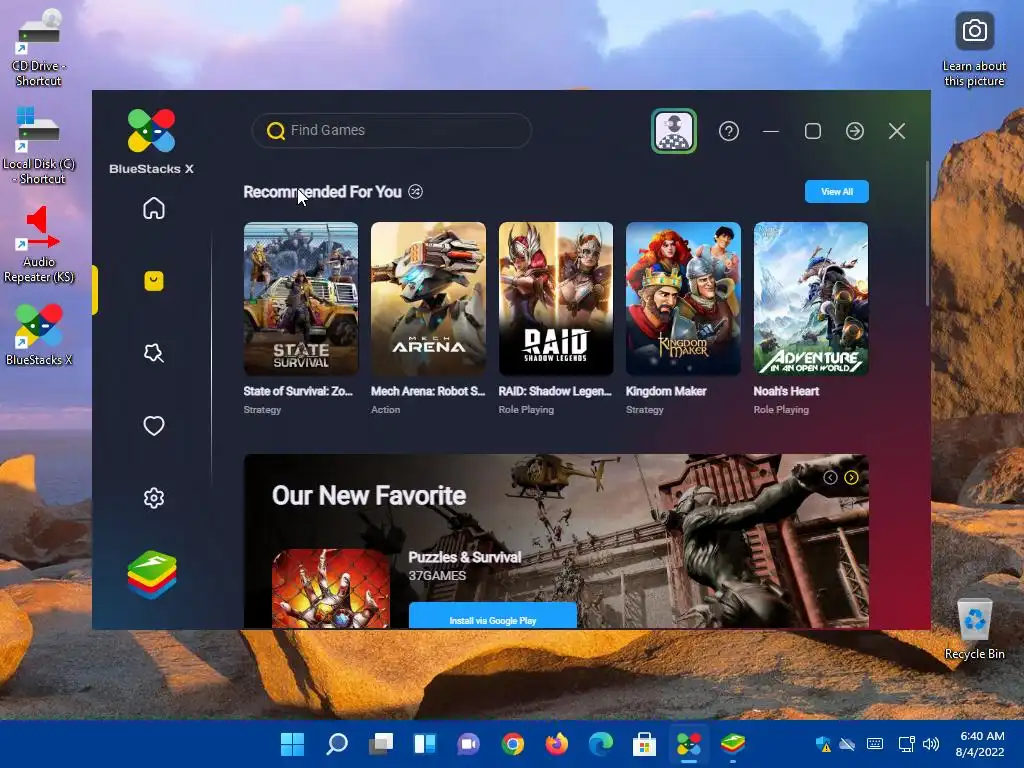Click the Puzzles & Survival game icon
This screenshot has width=1024, height=768.
click(330, 588)
